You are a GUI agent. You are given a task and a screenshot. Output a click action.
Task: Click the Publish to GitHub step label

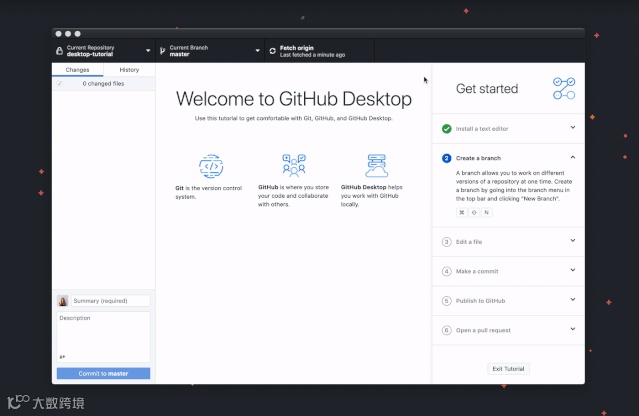pos(480,301)
